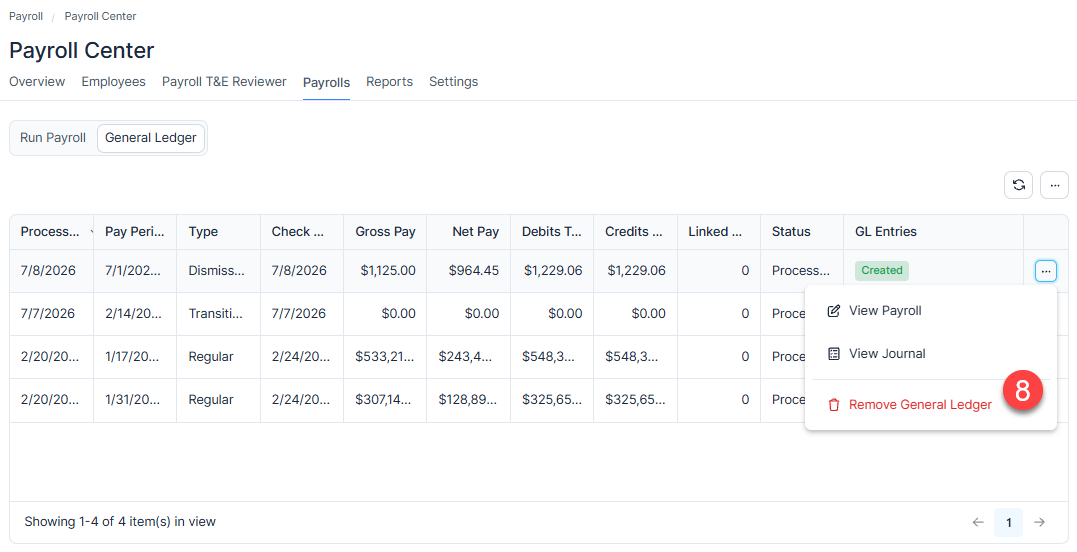Viewport: 1077px width, 552px height.
Task: Click the Gross Pay column header
Action: click(x=385, y=232)
